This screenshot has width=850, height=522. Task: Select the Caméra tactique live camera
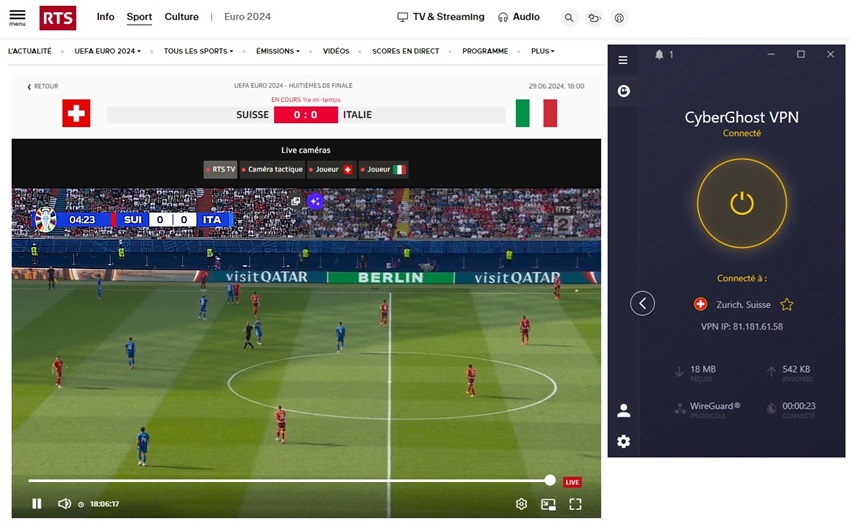(x=272, y=169)
